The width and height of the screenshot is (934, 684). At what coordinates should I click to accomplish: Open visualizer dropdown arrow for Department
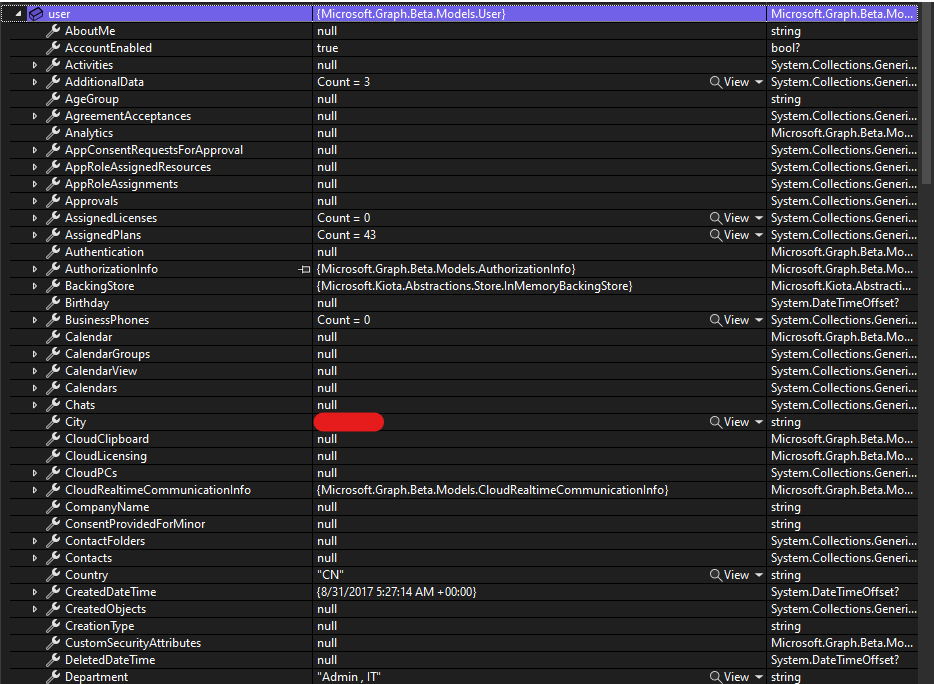(x=759, y=677)
